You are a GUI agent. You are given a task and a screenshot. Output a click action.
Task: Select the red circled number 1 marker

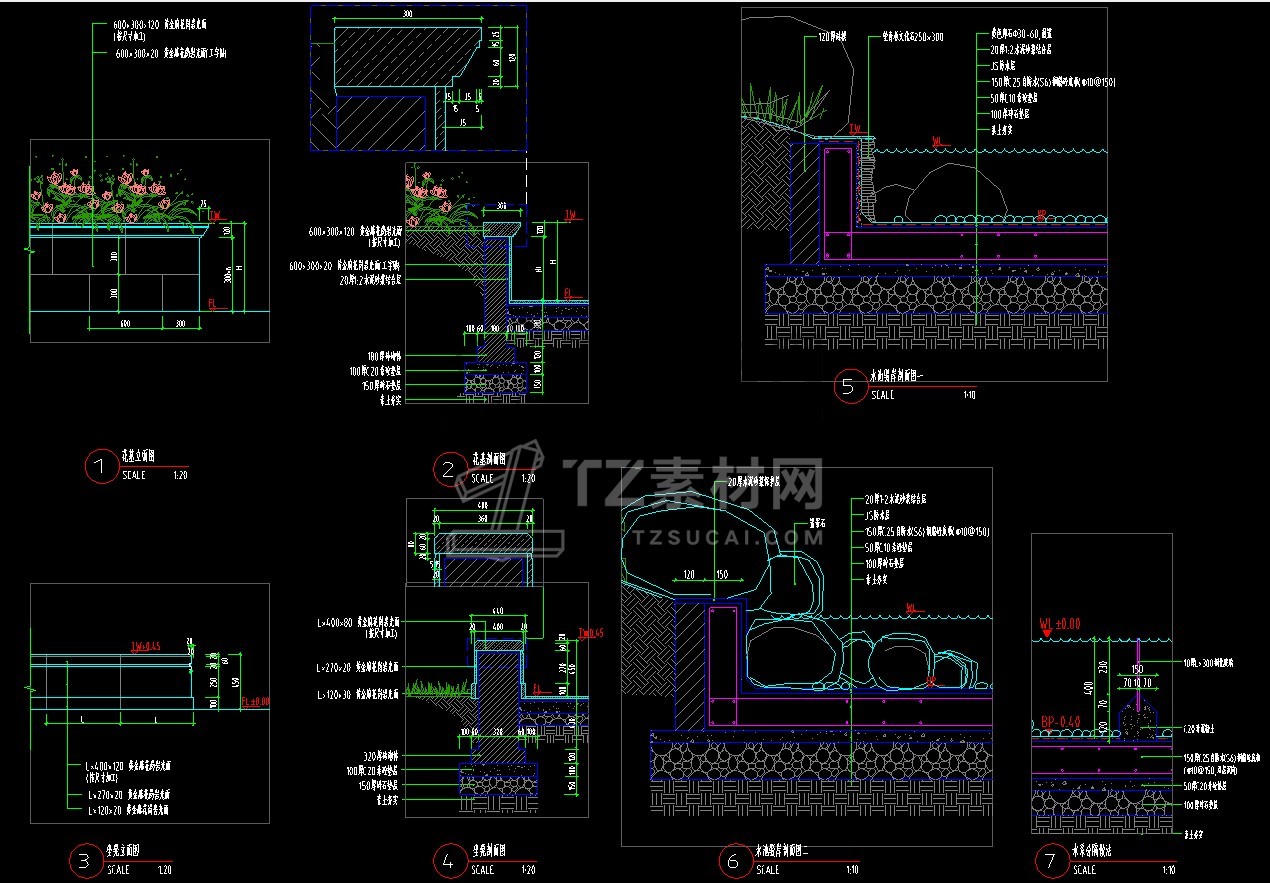(x=100, y=467)
